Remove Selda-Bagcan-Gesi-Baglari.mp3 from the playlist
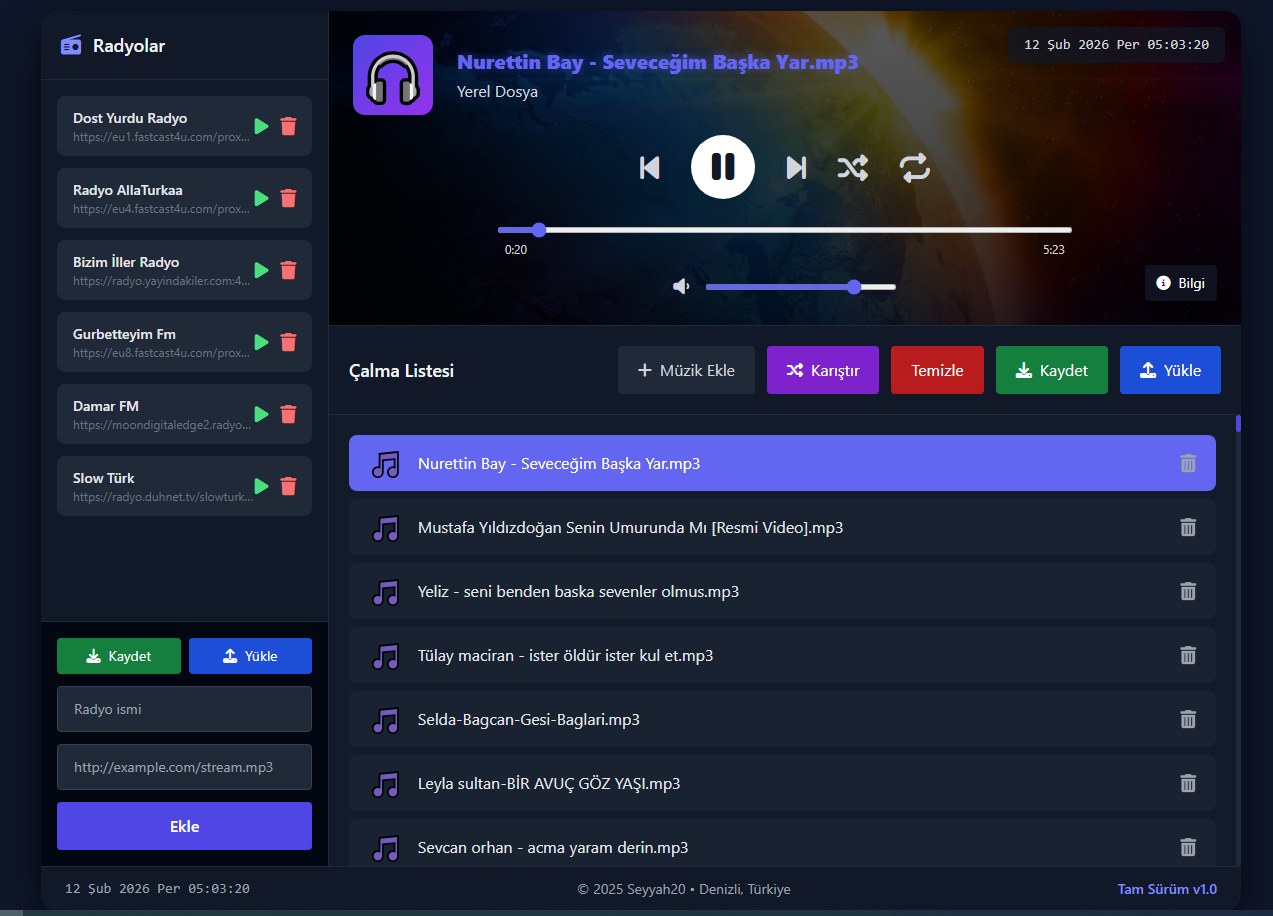Viewport: 1273px width, 916px height. tap(1187, 719)
